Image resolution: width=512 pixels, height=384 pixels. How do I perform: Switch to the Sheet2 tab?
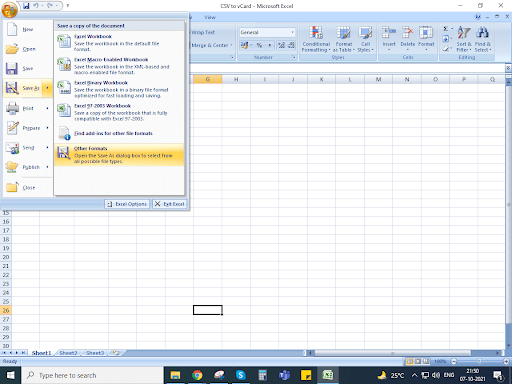coord(68,353)
